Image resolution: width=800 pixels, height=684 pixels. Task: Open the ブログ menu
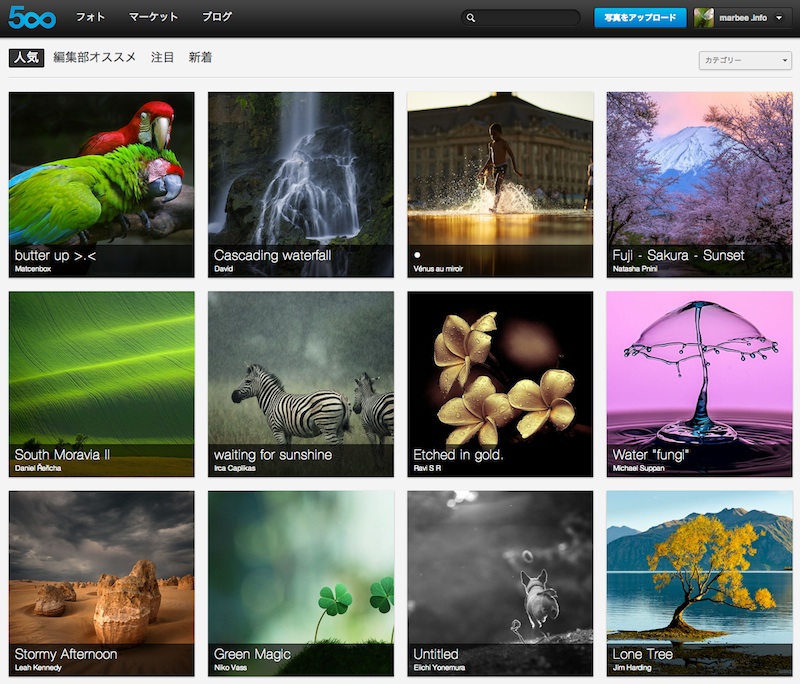(x=217, y=17)
